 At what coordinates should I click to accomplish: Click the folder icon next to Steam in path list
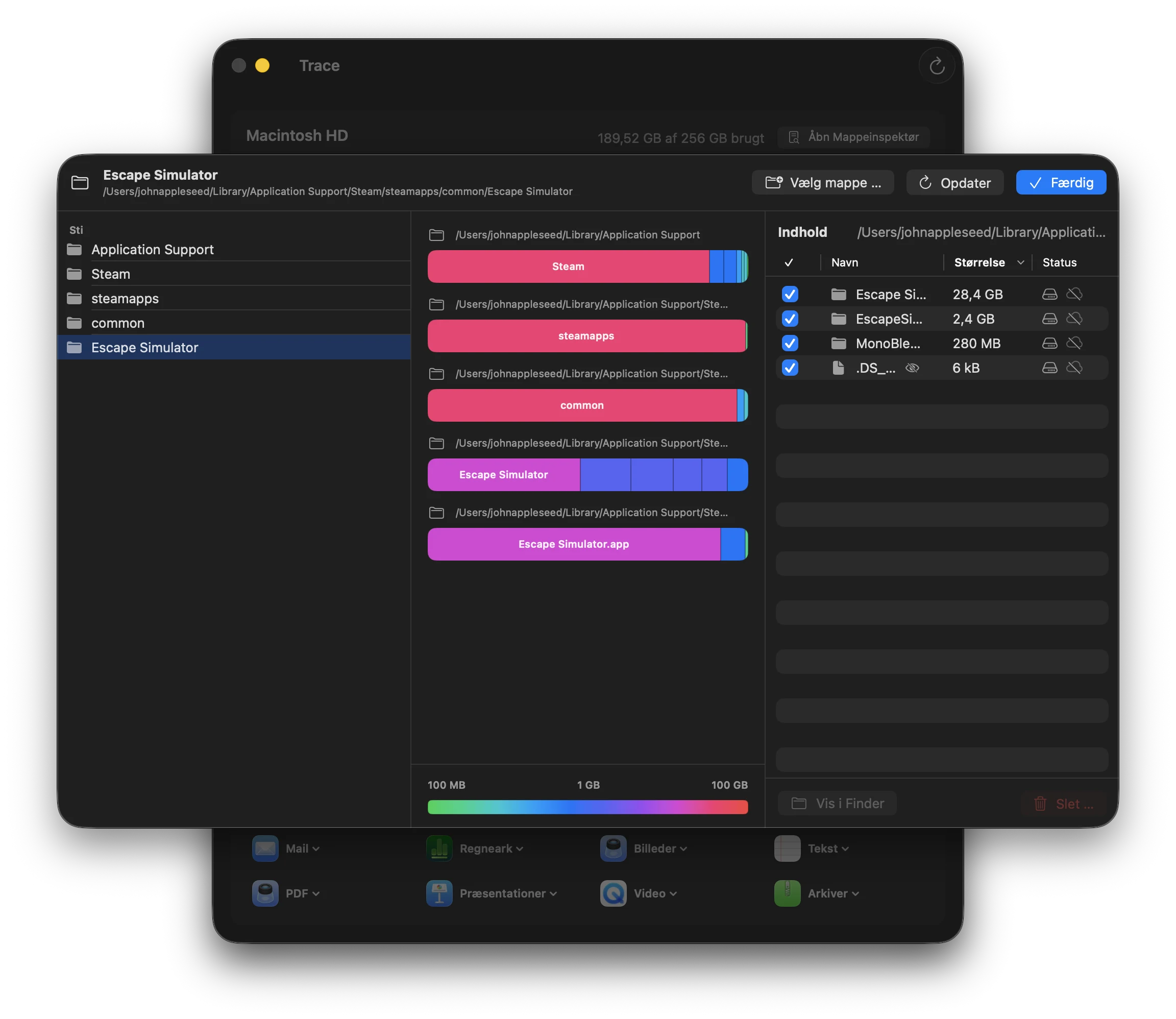tap(75, 274)
